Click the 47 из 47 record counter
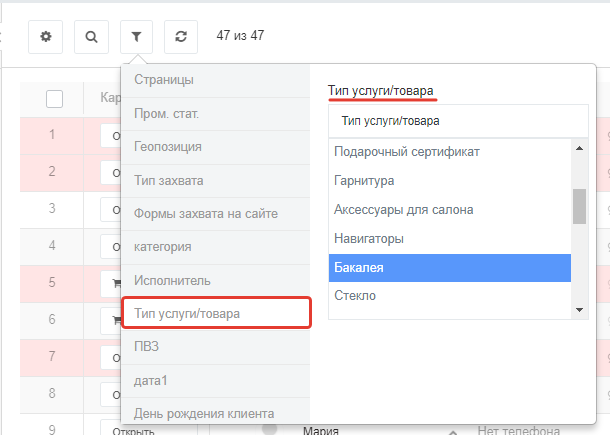 (240, 36)
